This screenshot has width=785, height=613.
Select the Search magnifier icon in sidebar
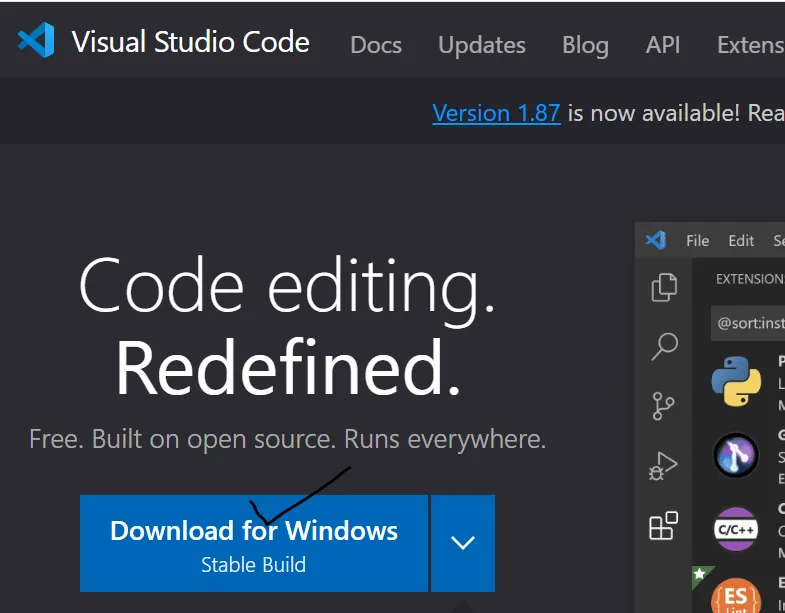664,347
